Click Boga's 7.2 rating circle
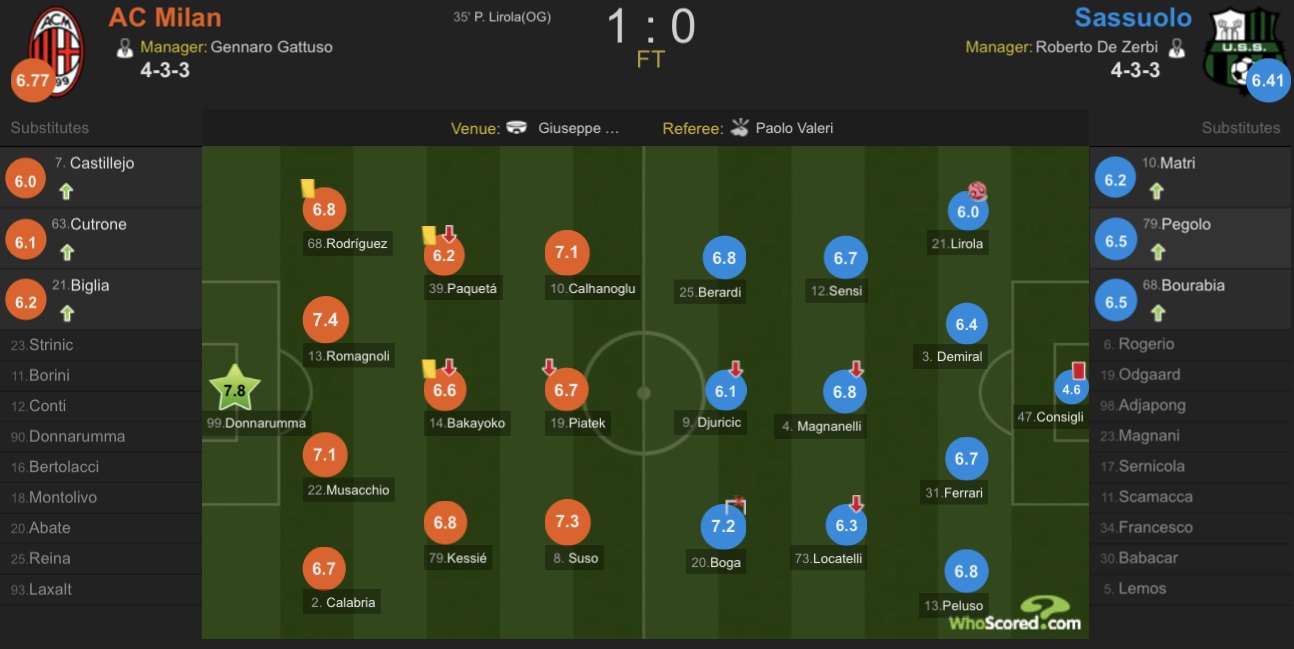The height and width of the screenshot is (649, 1294). pyautogui.click(x=723, y=526)
